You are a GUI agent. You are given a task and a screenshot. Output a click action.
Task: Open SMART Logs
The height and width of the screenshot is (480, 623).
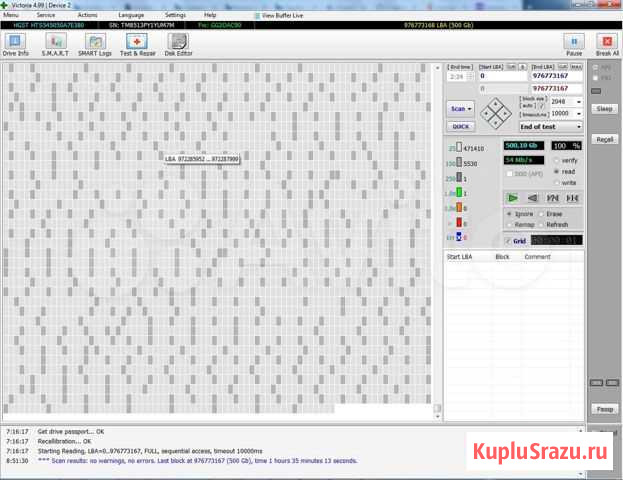(95, 43)
